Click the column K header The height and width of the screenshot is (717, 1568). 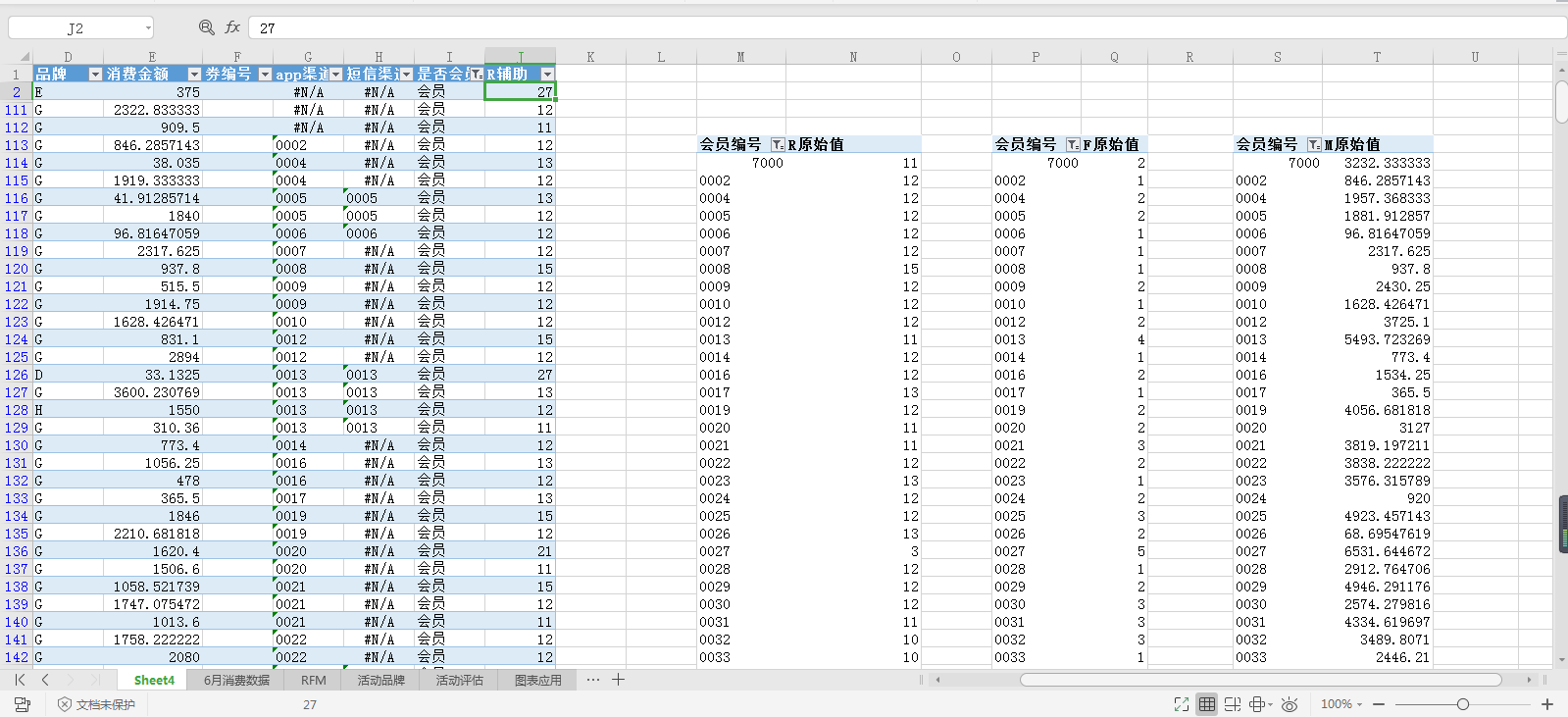(590, 57)
